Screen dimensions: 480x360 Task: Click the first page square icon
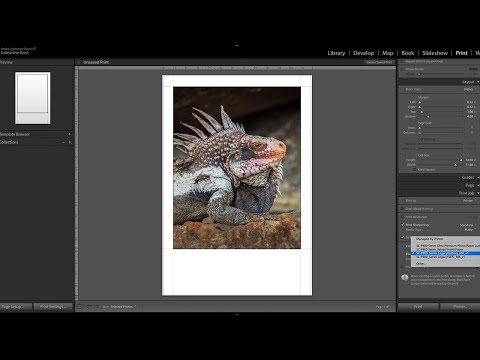coord(79,307)
